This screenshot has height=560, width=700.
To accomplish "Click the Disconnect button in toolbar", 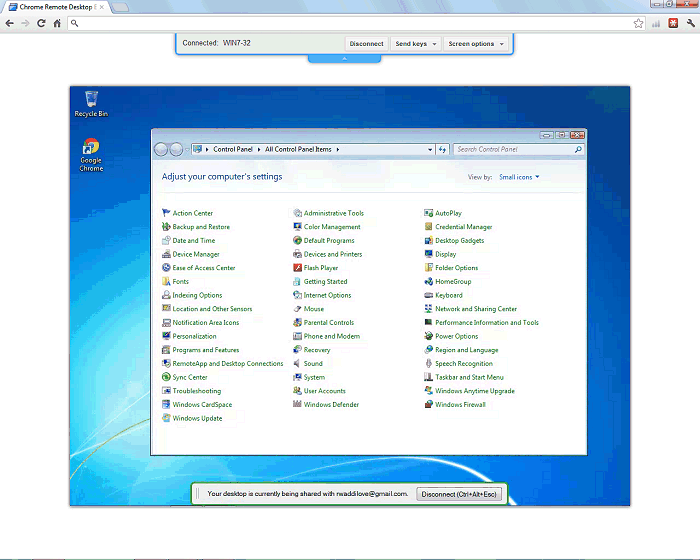I will pos(367,44).
